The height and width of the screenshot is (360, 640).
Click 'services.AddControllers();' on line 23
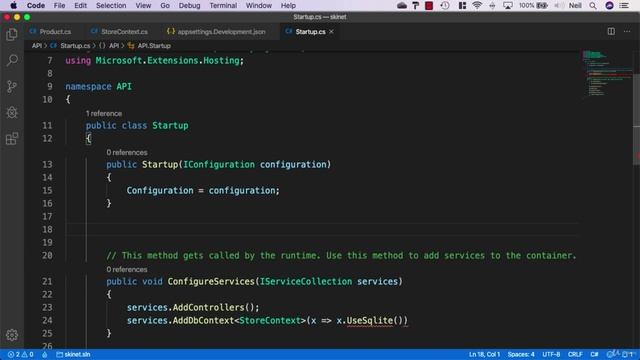tap(193, 307)
